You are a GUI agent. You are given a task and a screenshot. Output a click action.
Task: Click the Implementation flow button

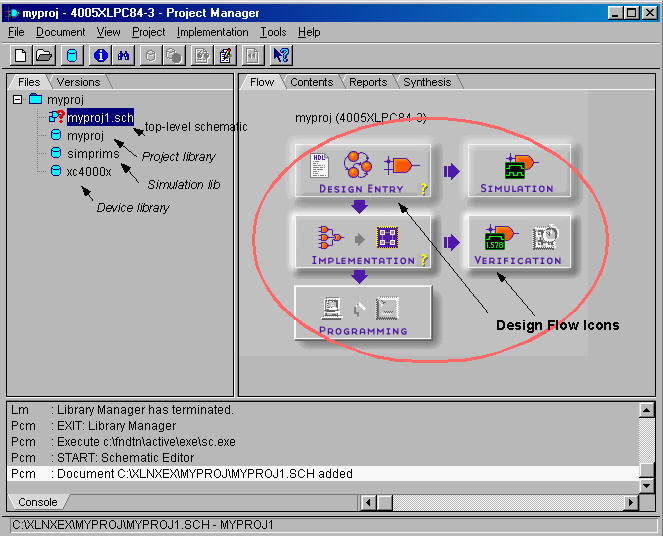point(362,242)
